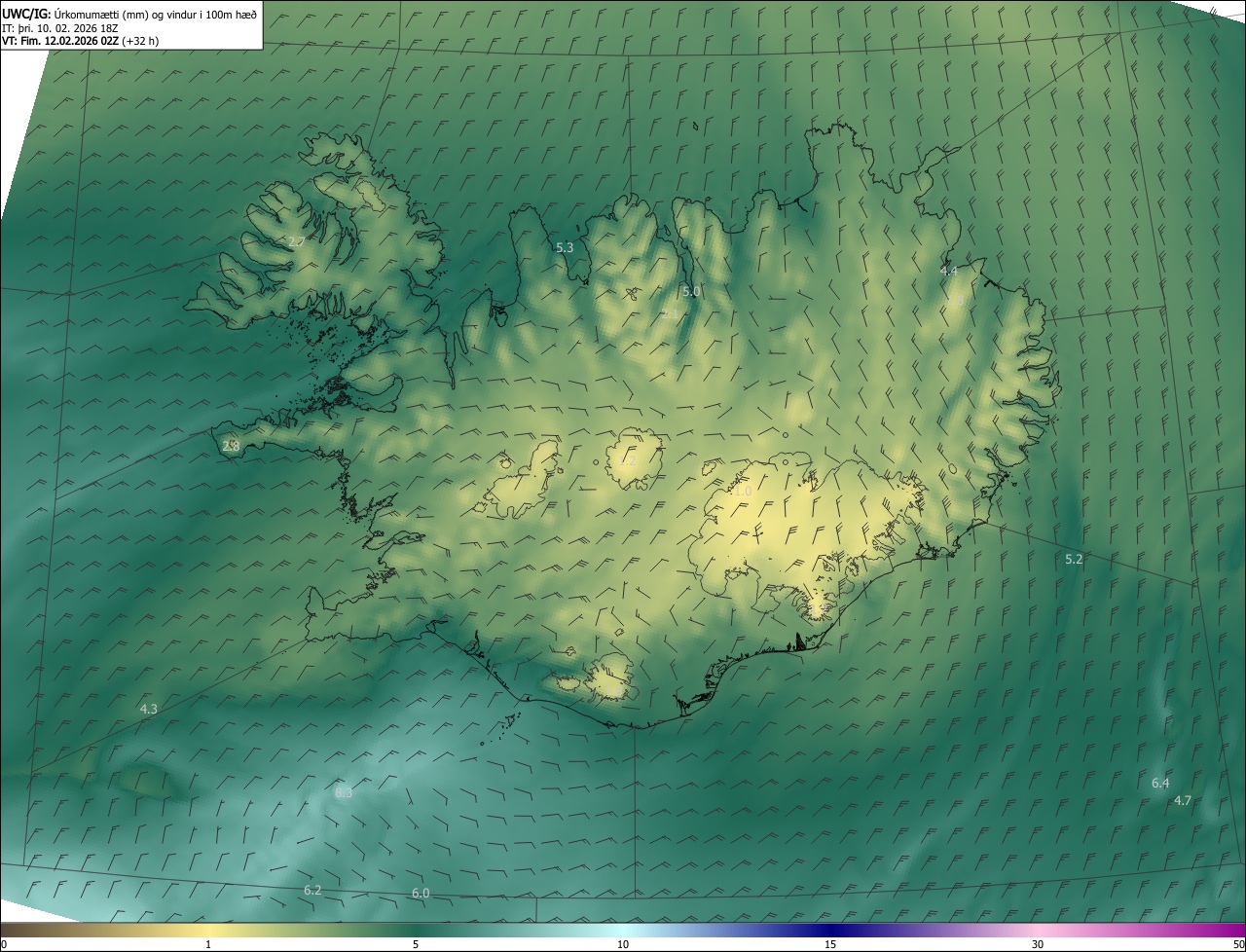This screenshot has width=1246, height=952.
Task: Click the 1.0 minimum on Vatnajökull glacier
Action: click(743, 492)
